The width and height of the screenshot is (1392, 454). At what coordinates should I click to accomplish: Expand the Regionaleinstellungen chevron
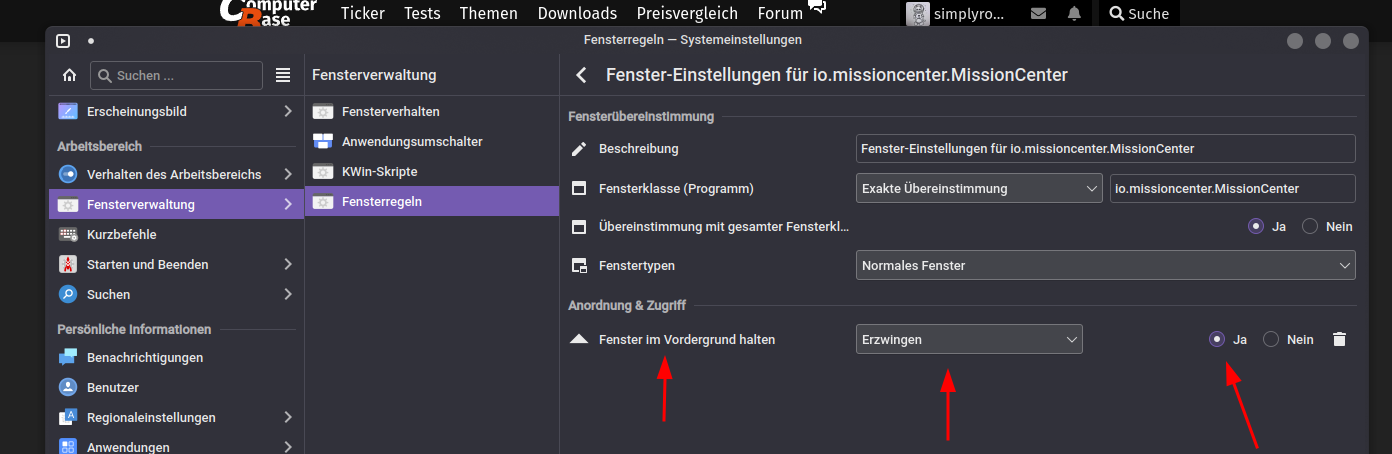click(288, 417)
